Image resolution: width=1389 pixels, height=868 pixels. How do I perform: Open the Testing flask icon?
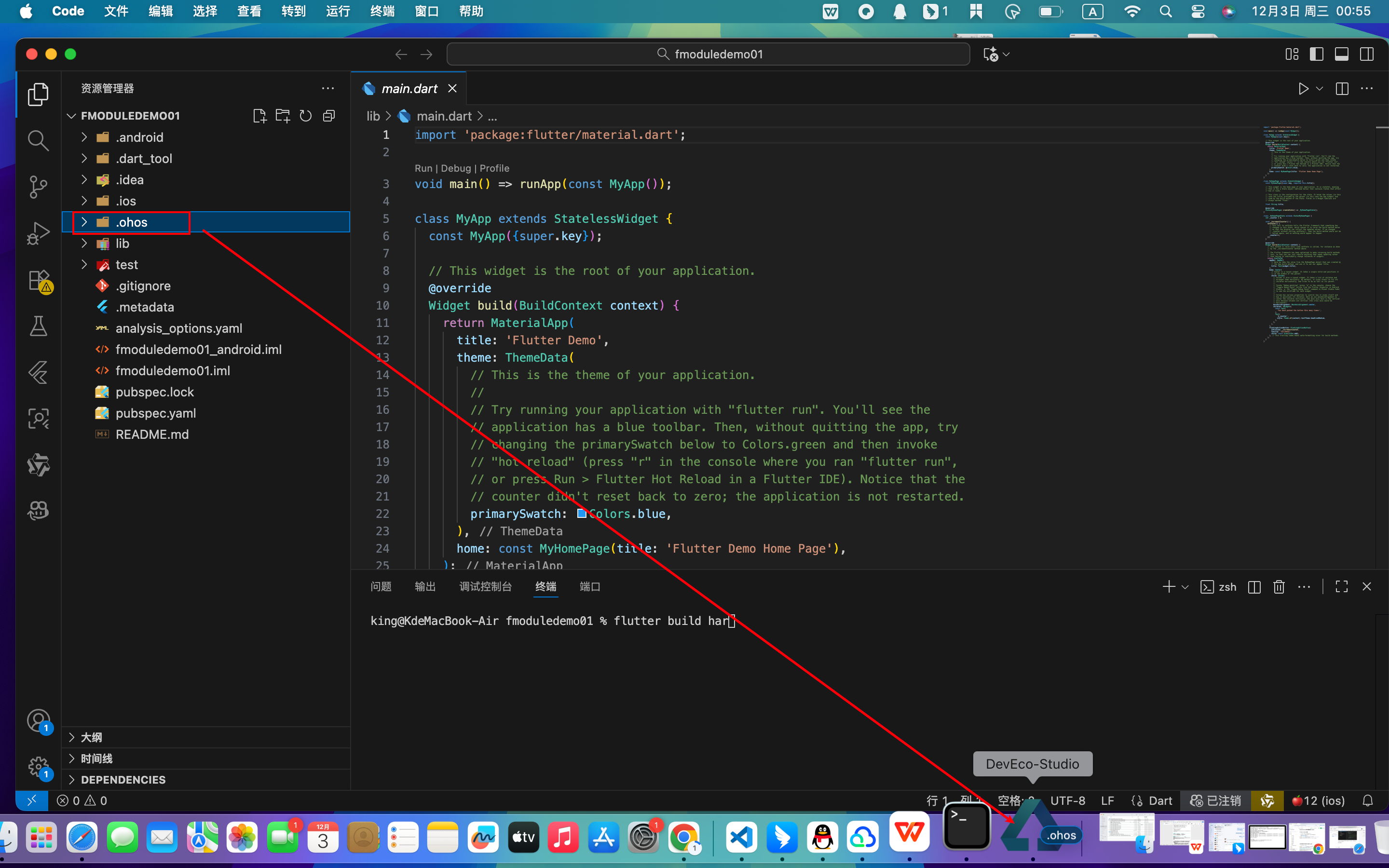click(x=38, y=326)
